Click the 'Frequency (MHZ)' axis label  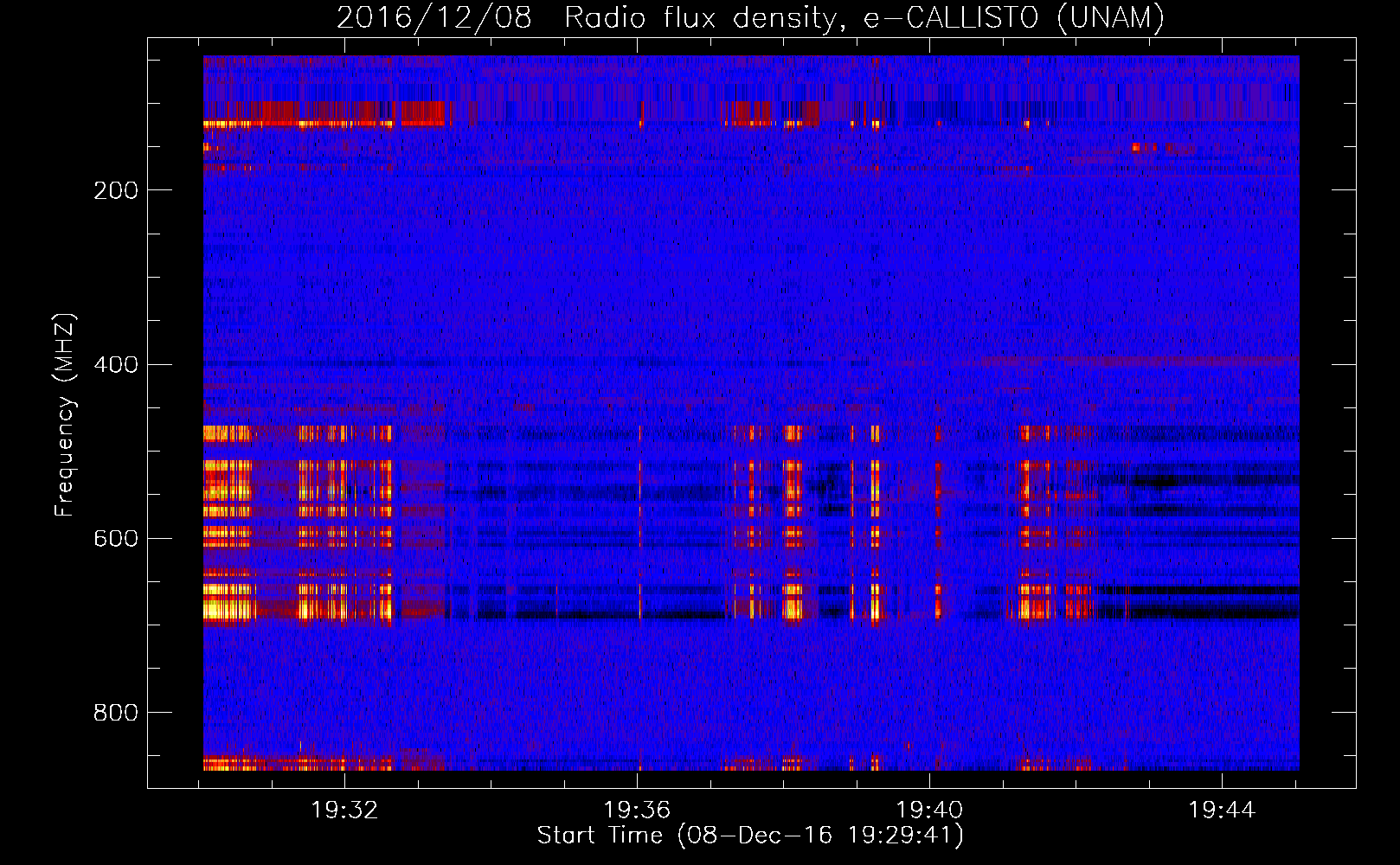[65, 414]
